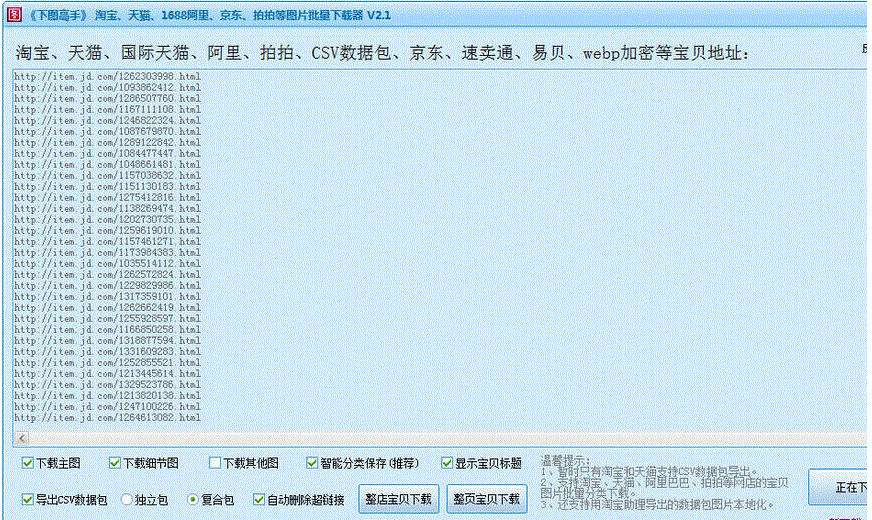The height and width of the screenshot is (520, 872).
Task: Click the 下图高手 app icon in title bar
Action: [14, 14]
